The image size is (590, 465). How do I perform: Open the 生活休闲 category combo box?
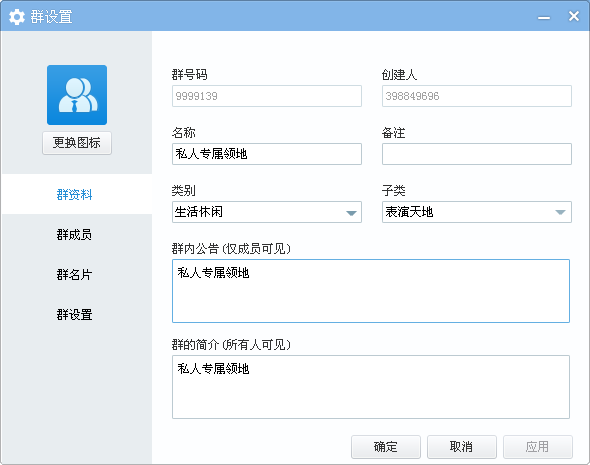pyautogui.click(x=267, y=212)
